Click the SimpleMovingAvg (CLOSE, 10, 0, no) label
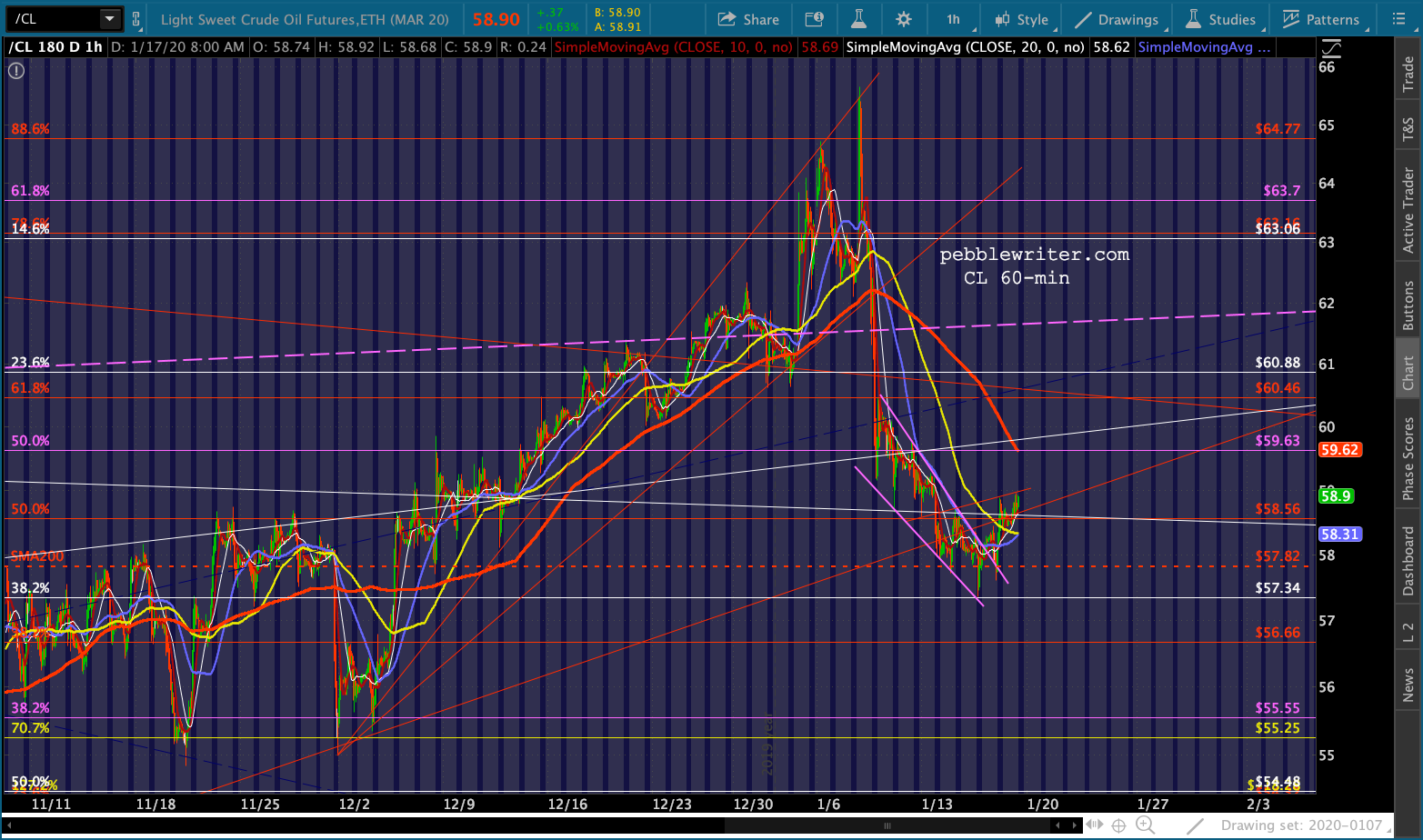 click(674, 47)
